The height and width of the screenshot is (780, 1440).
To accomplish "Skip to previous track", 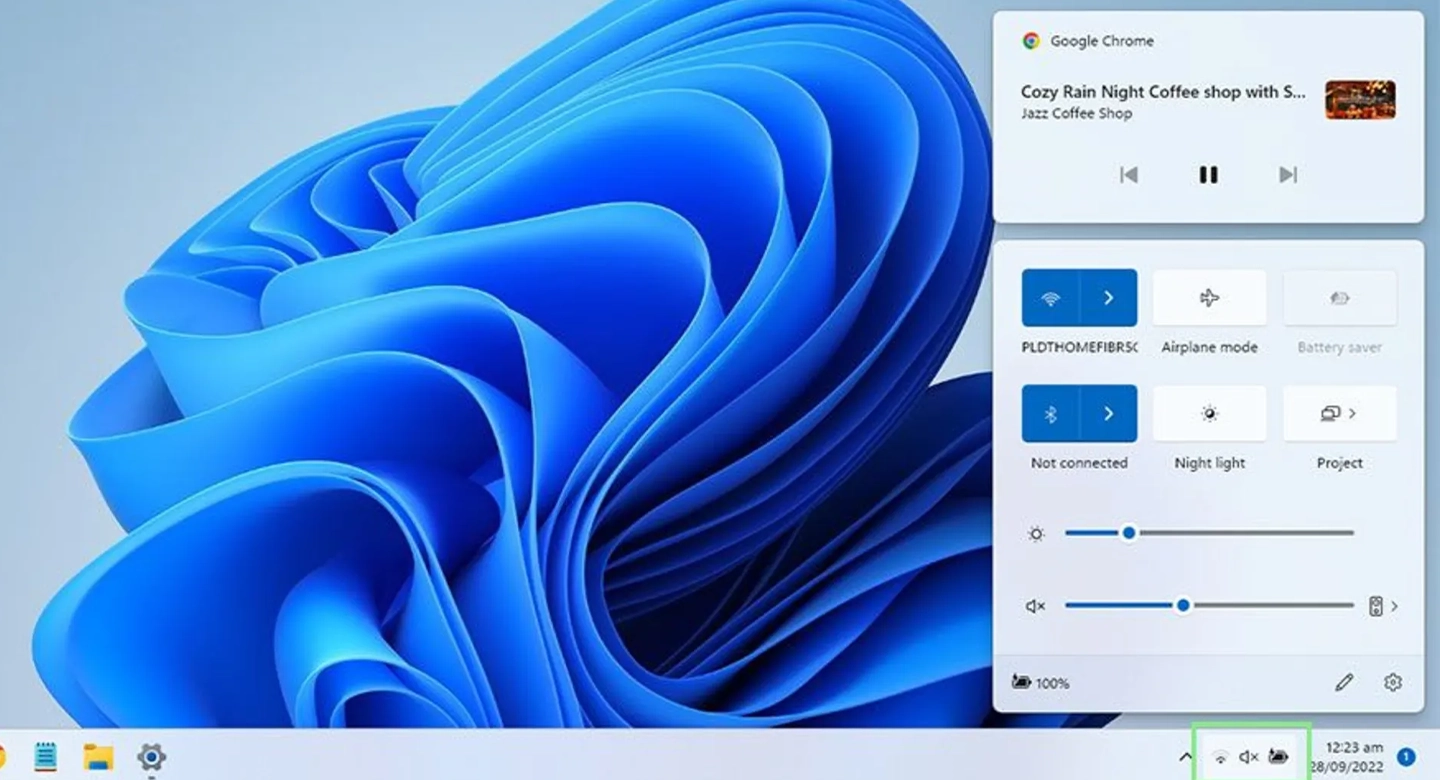I will tap(1129, 175).
